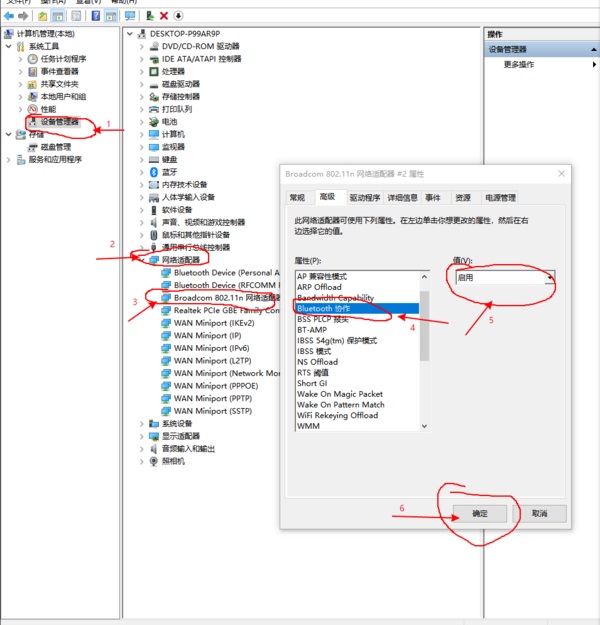600x625 pixels.
Task: Click the red X uninstall toolbar icon
Action: click(x=163, y=16)
